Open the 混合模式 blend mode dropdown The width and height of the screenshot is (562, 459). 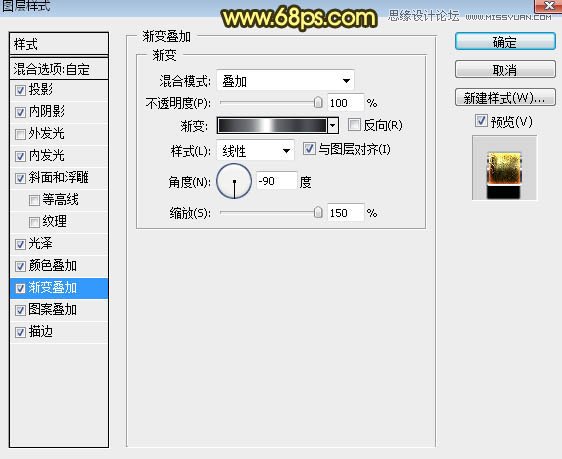(x=285, y=81)
